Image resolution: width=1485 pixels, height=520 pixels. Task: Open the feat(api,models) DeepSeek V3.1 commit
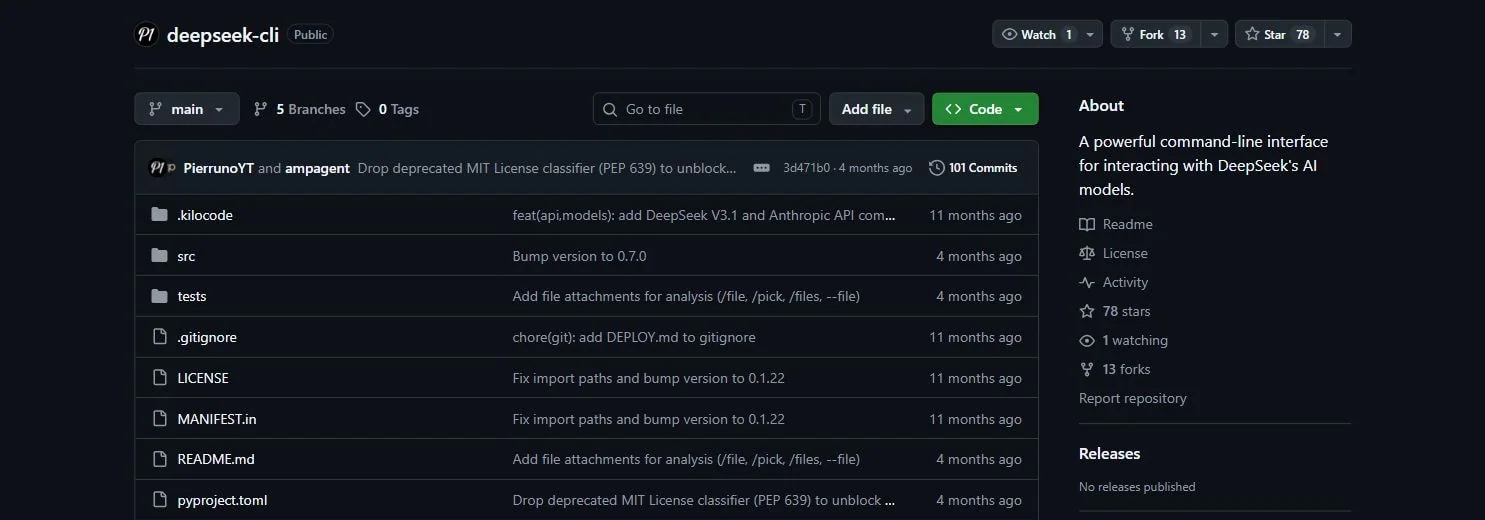704,215
